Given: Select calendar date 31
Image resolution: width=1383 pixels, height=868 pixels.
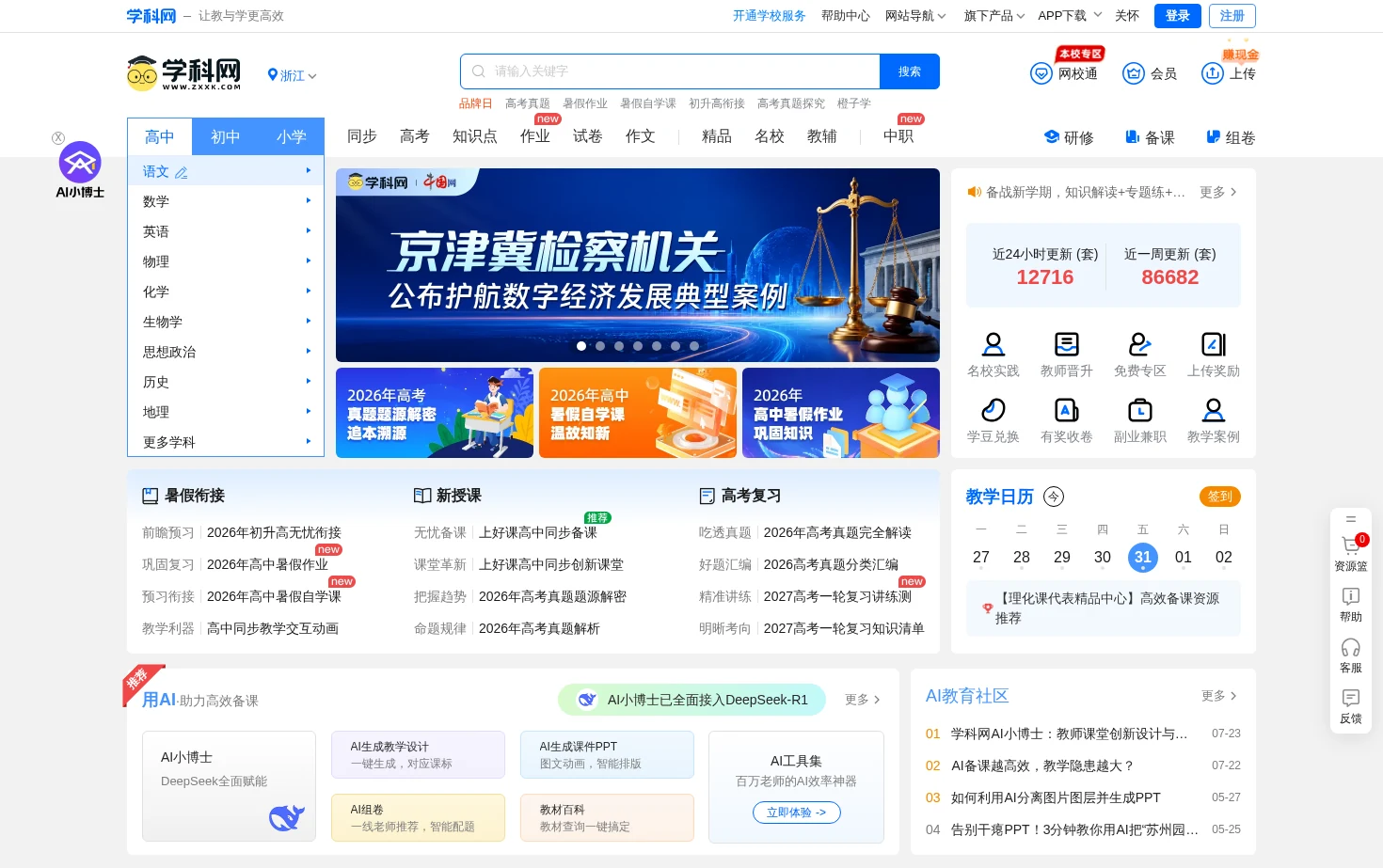Looking at the screenshot, I should click(x=1143, y=558).
